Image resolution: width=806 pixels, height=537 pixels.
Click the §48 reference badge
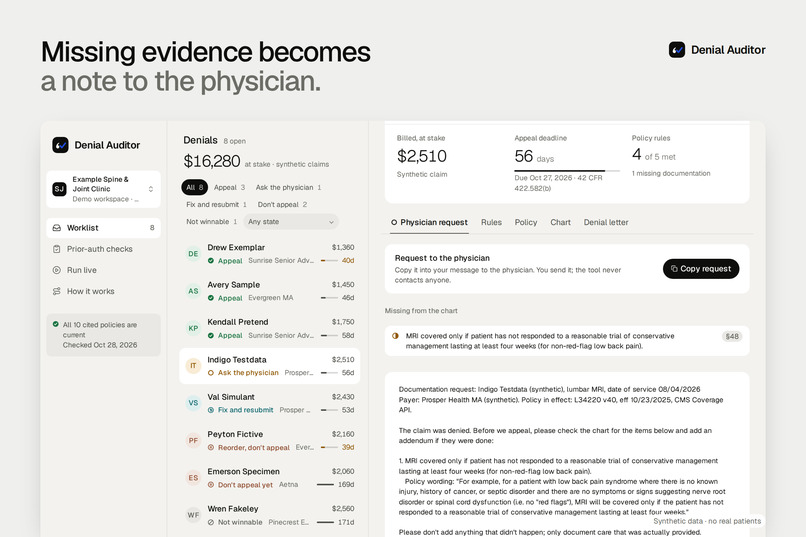point(732,336)
